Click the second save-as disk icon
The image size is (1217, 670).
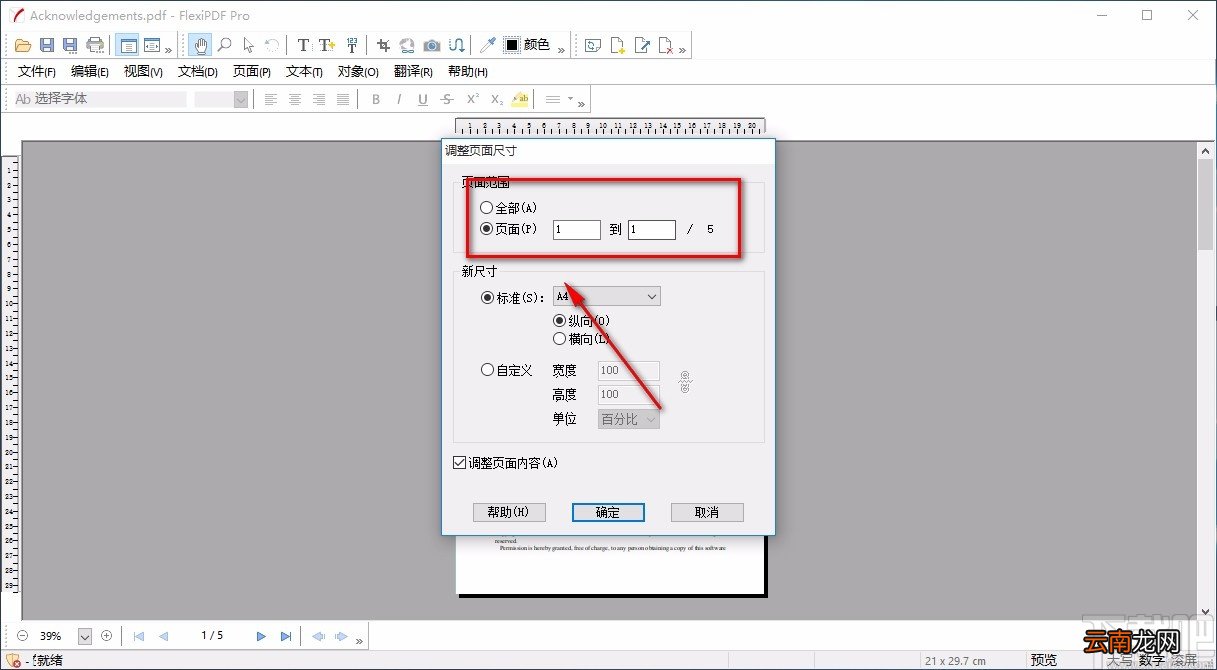(70, 45)
